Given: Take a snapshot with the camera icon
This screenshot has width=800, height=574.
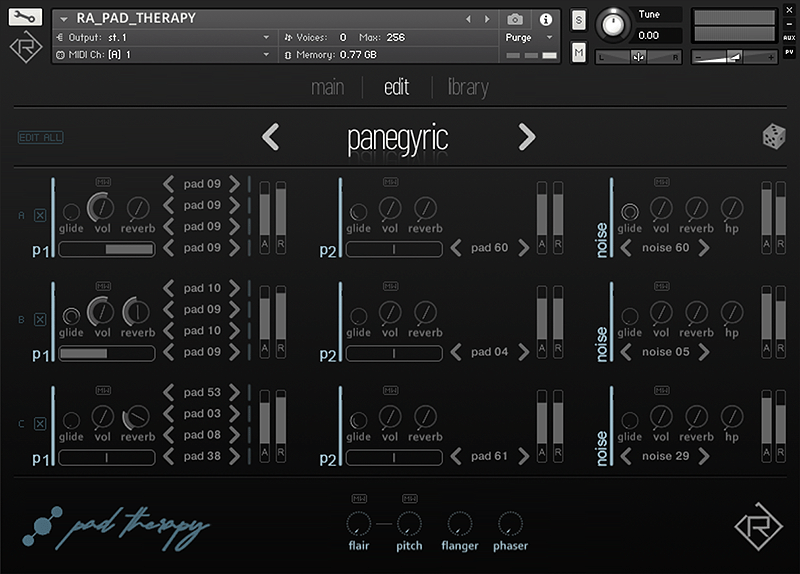Looking at the screenshot, I should 515,19.
